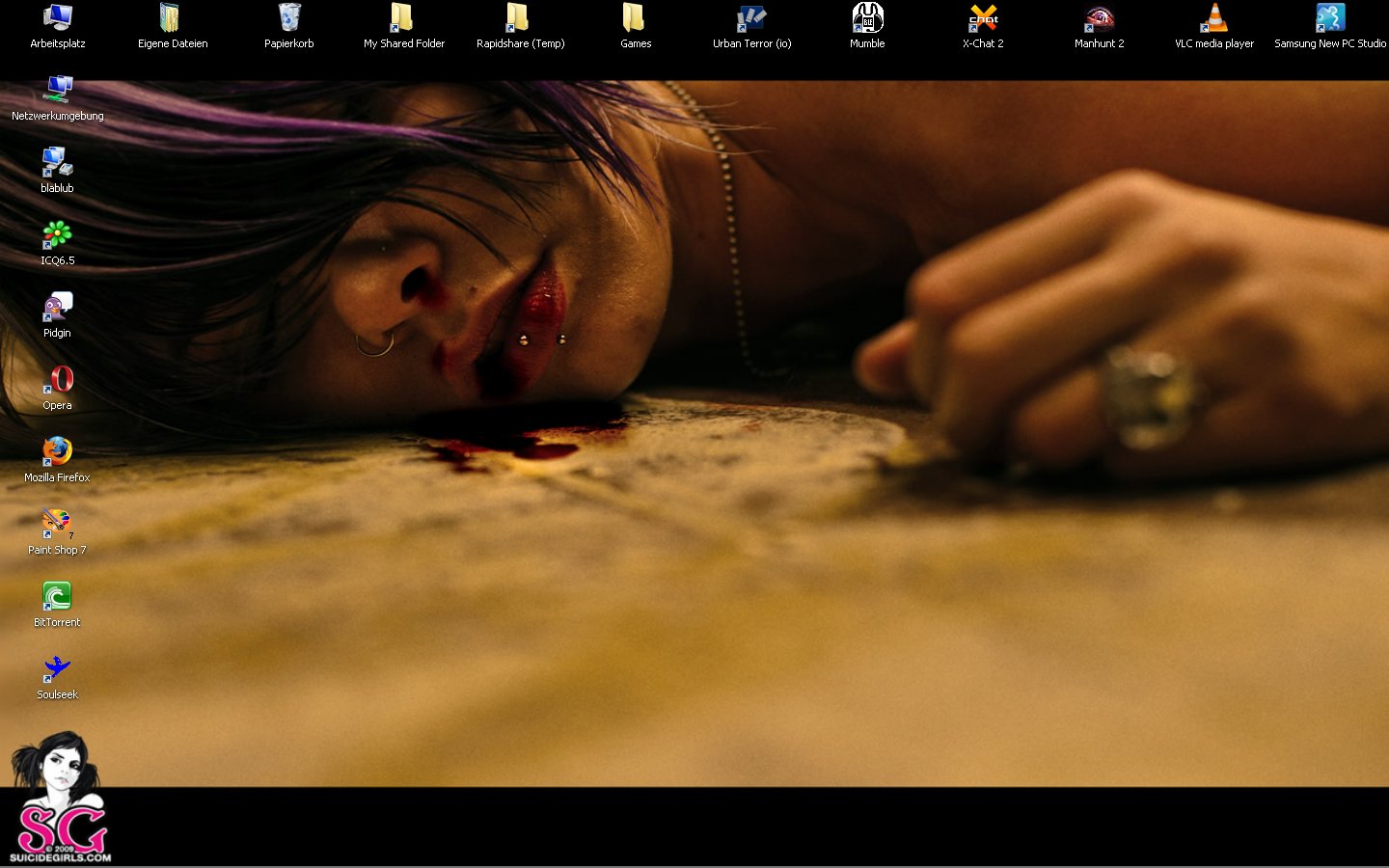The height and width of the screenshot is (868, 1389).
Task: Select the Arbeitsplatz desktop icon
Action: tap(58, 18)
